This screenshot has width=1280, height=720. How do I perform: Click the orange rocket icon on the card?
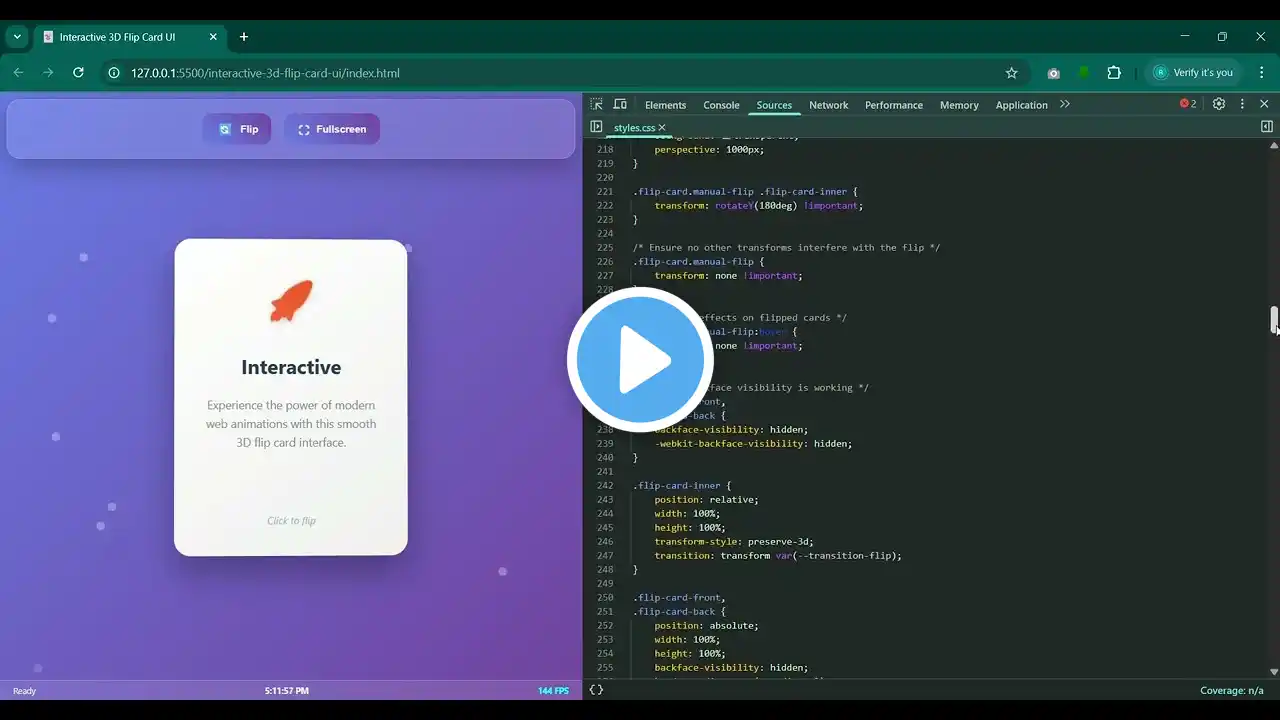(291, 301)
